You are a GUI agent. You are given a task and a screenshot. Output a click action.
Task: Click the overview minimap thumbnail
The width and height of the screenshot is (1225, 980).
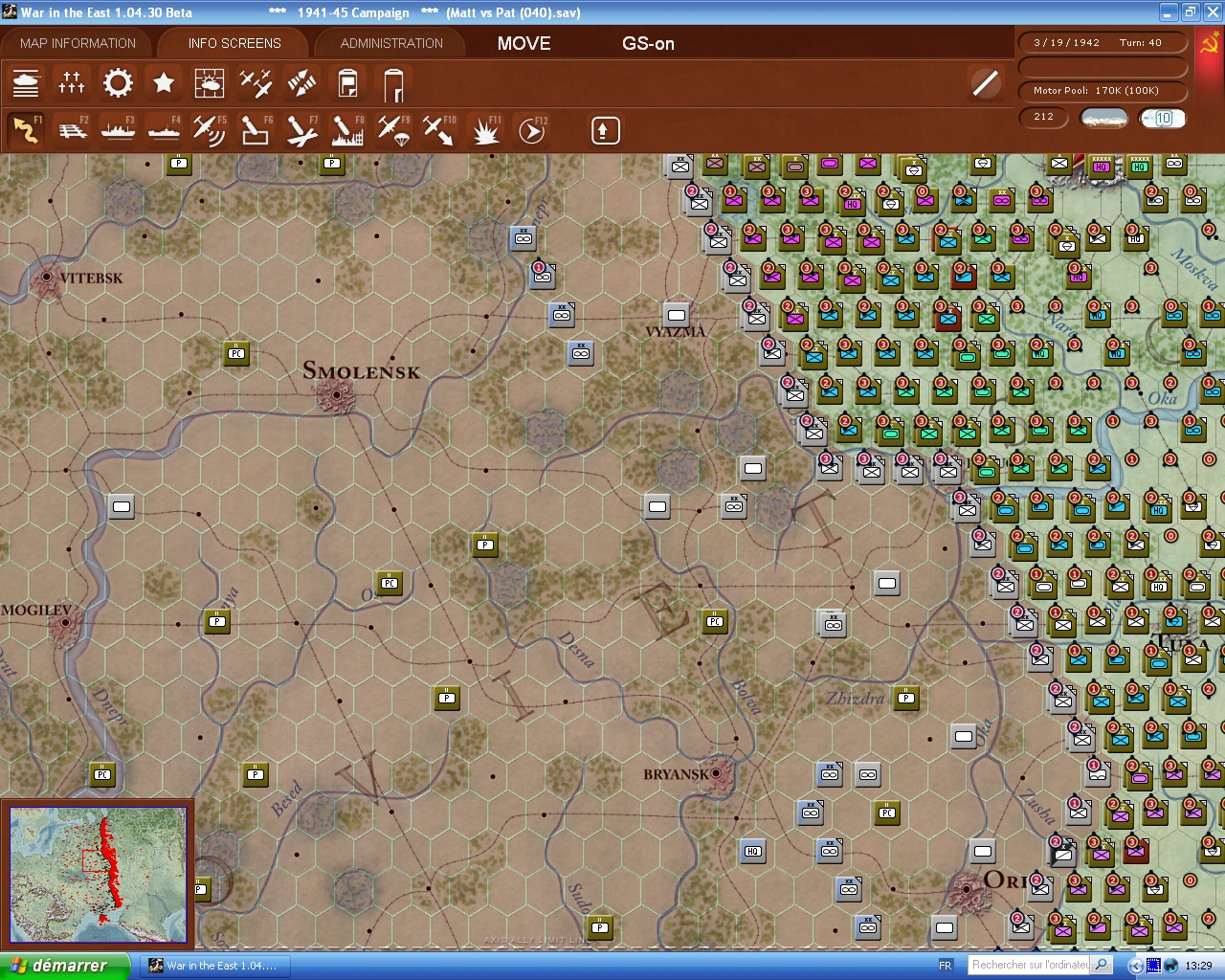pos(98,874)
